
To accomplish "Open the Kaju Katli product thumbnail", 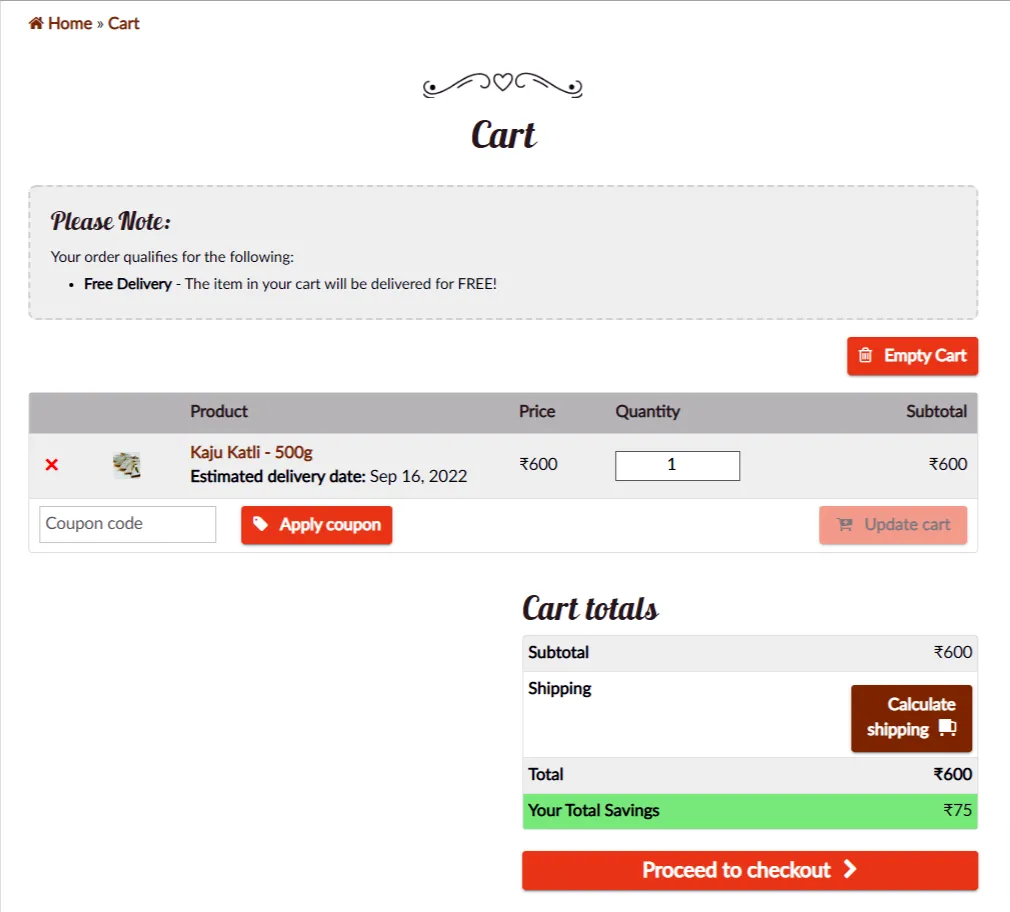I will tap(126, 465).
